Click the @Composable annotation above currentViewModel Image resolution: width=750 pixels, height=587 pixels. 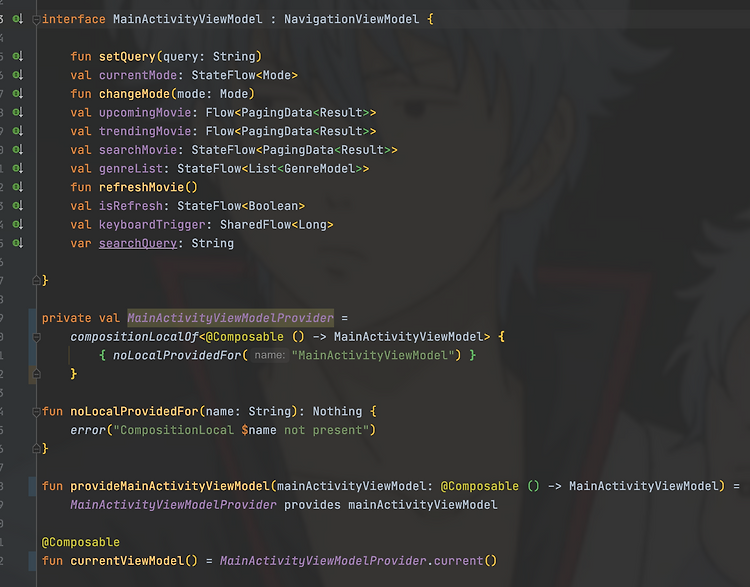[80, 543]
